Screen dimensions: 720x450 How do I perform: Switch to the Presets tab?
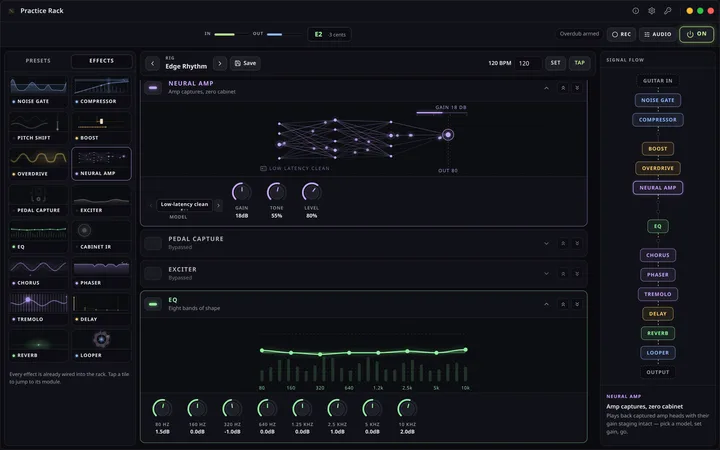click(38, 61)
